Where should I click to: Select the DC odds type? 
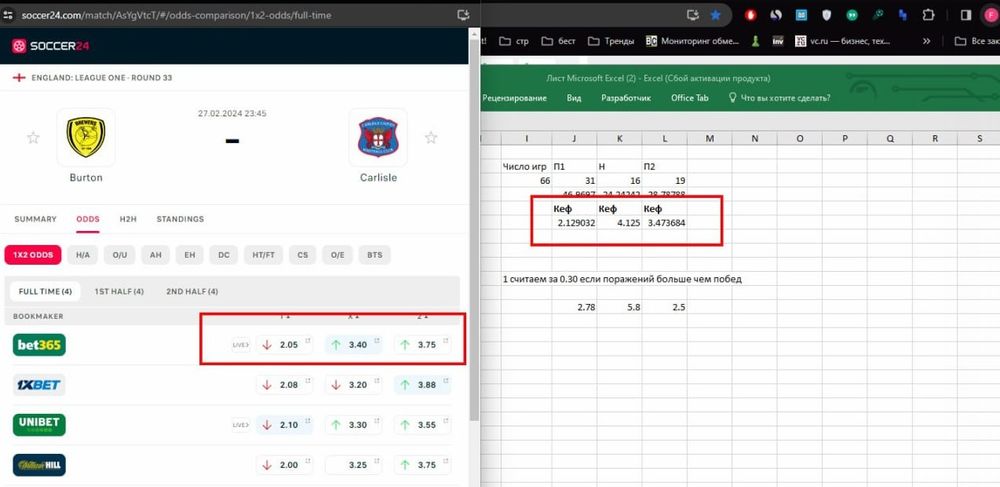[223, 255]
